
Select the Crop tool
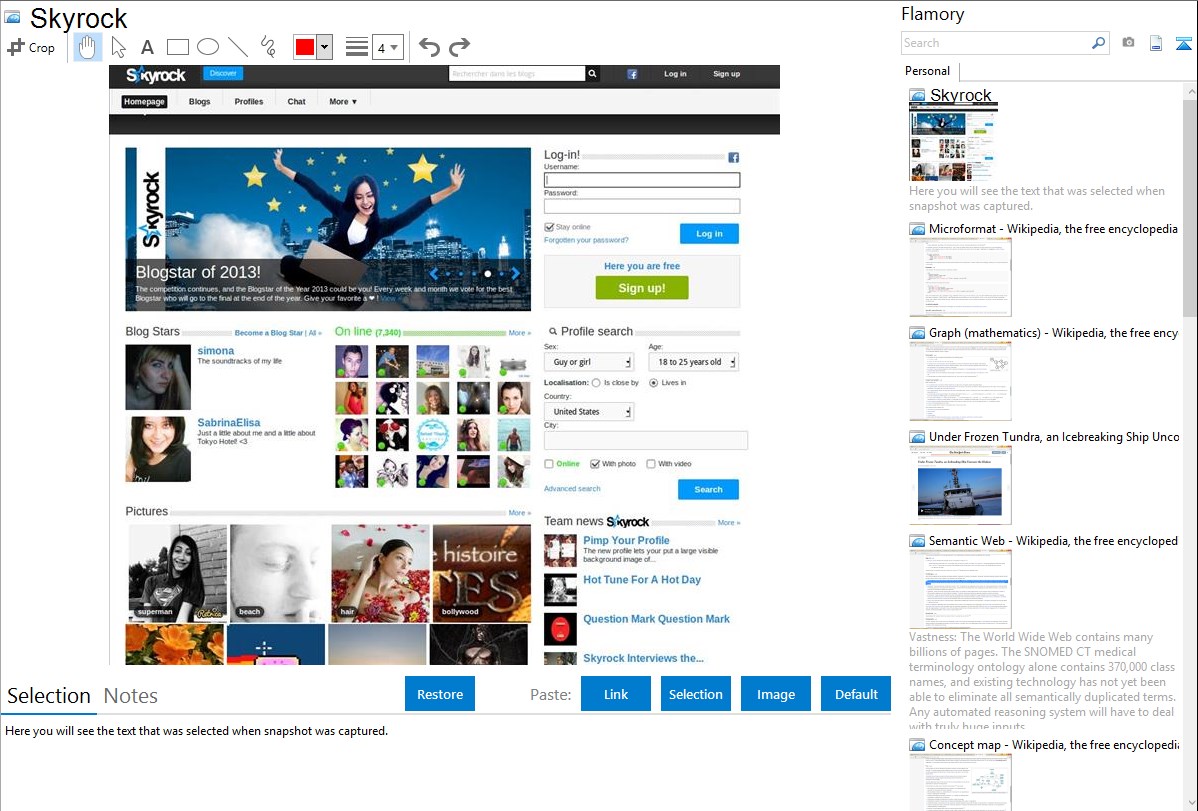31,47
